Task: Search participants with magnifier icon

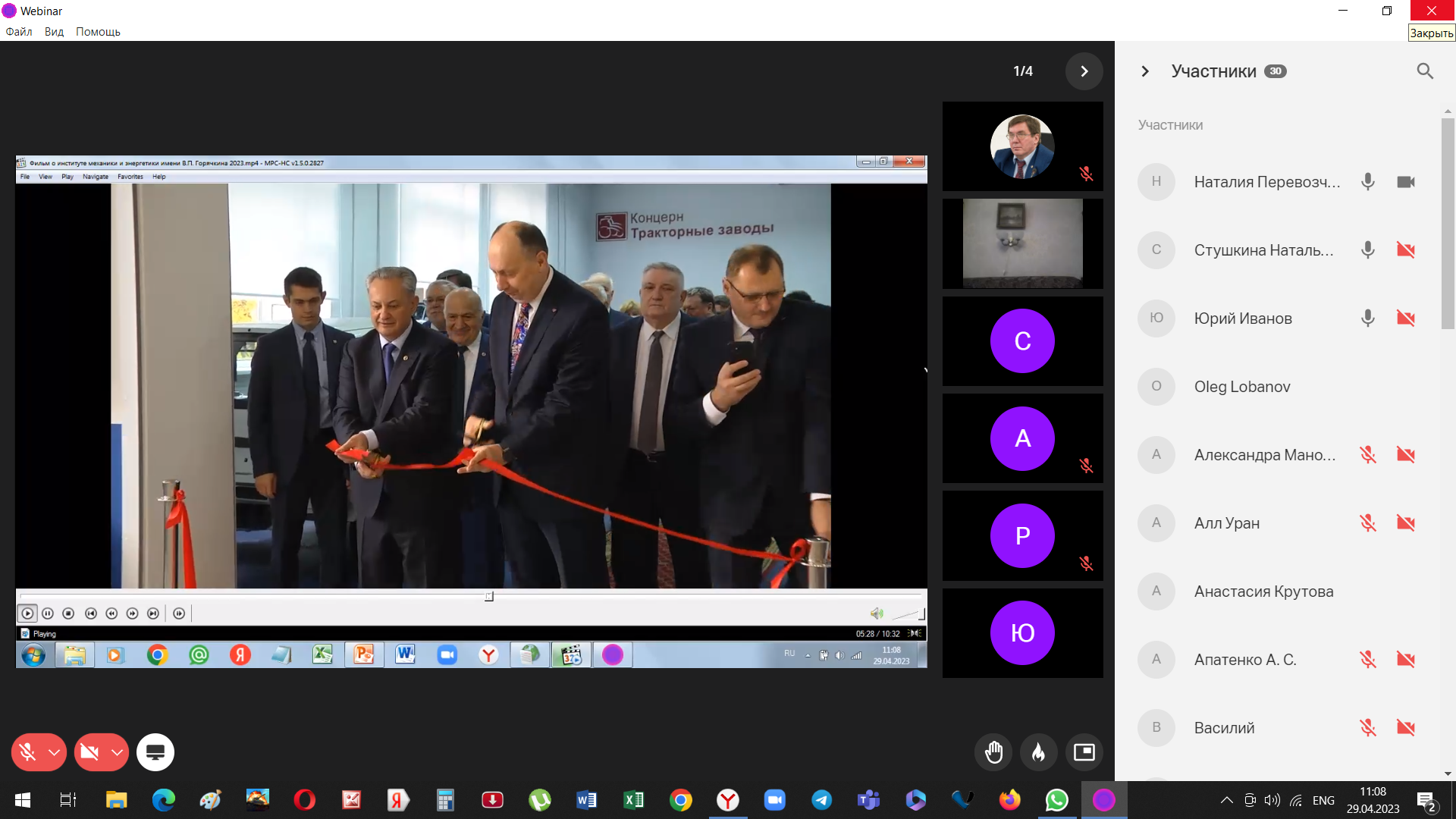Action: coord(1425,71)
